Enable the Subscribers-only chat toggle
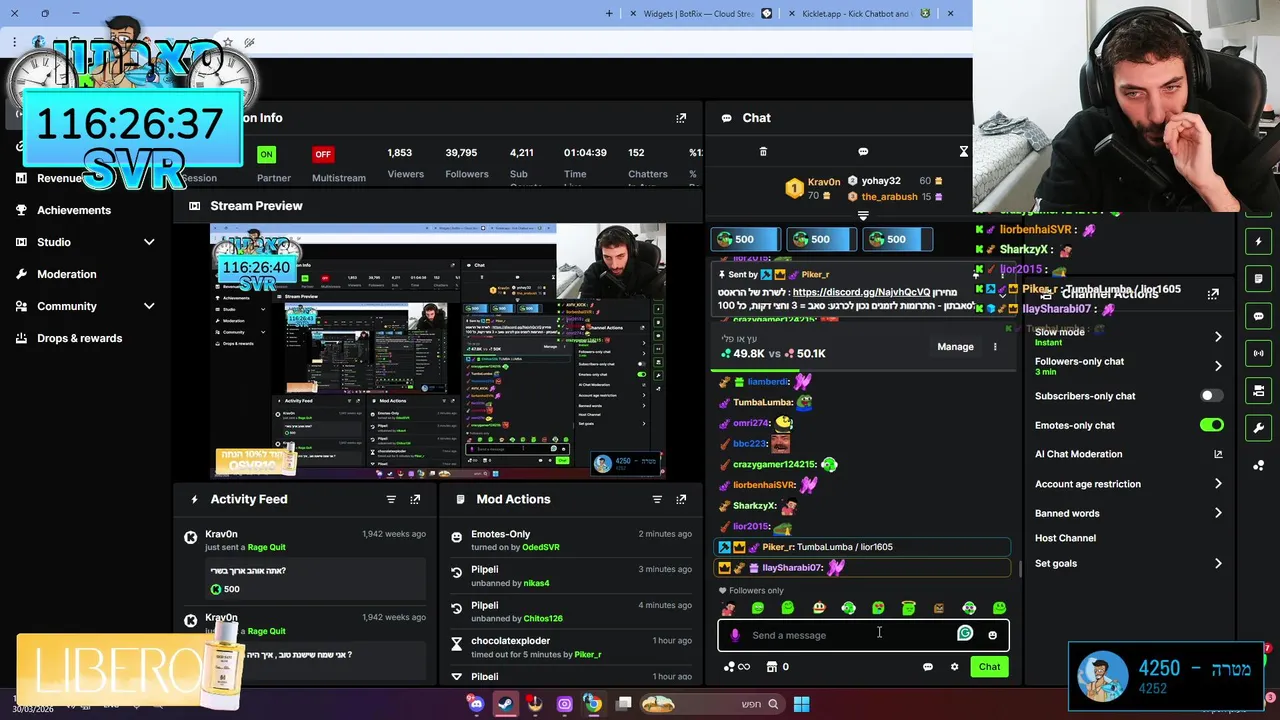1280x720 pixels. pyautogui.click(x=1212, y=396)
